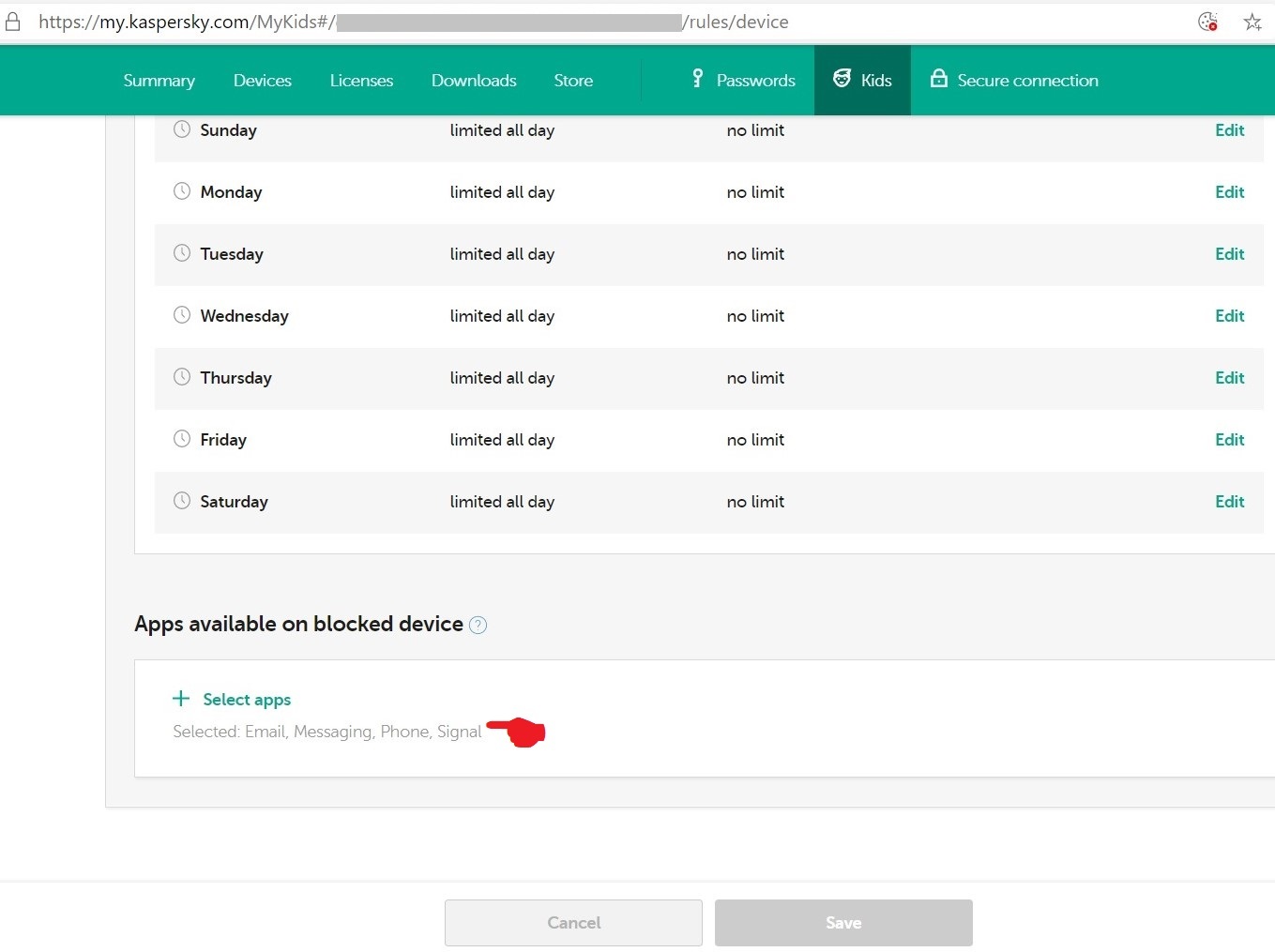1275x952 pixels.
Task: Click the clock icon next to Wednesday
Action: (x=182, y=315)
